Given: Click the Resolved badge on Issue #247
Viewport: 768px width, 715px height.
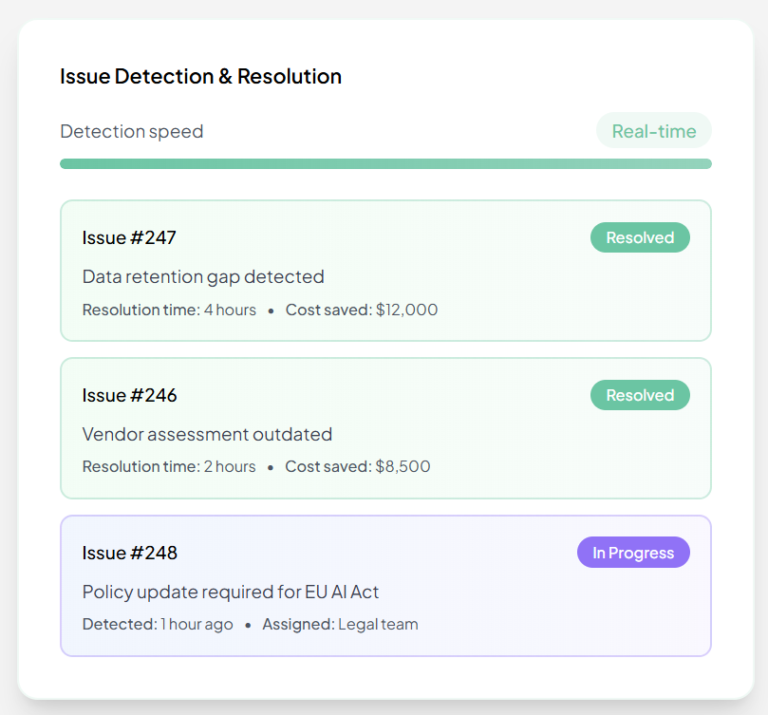Looking at the screenshot, I should point(639,238).
